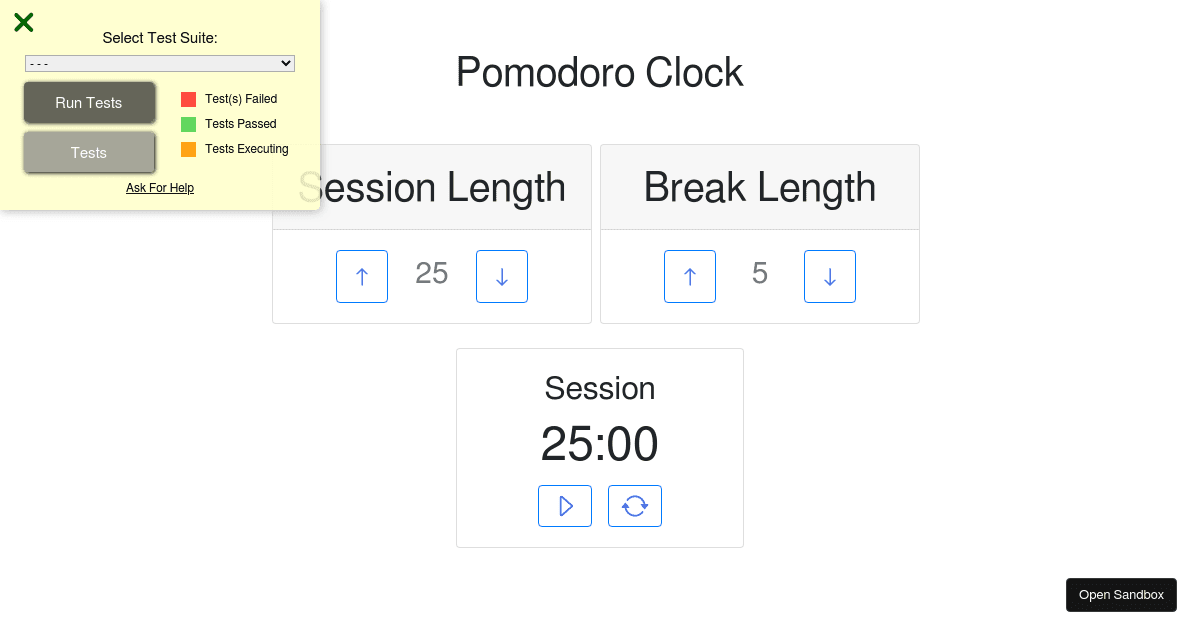Open the Ask For Help link

coord(160,187)
